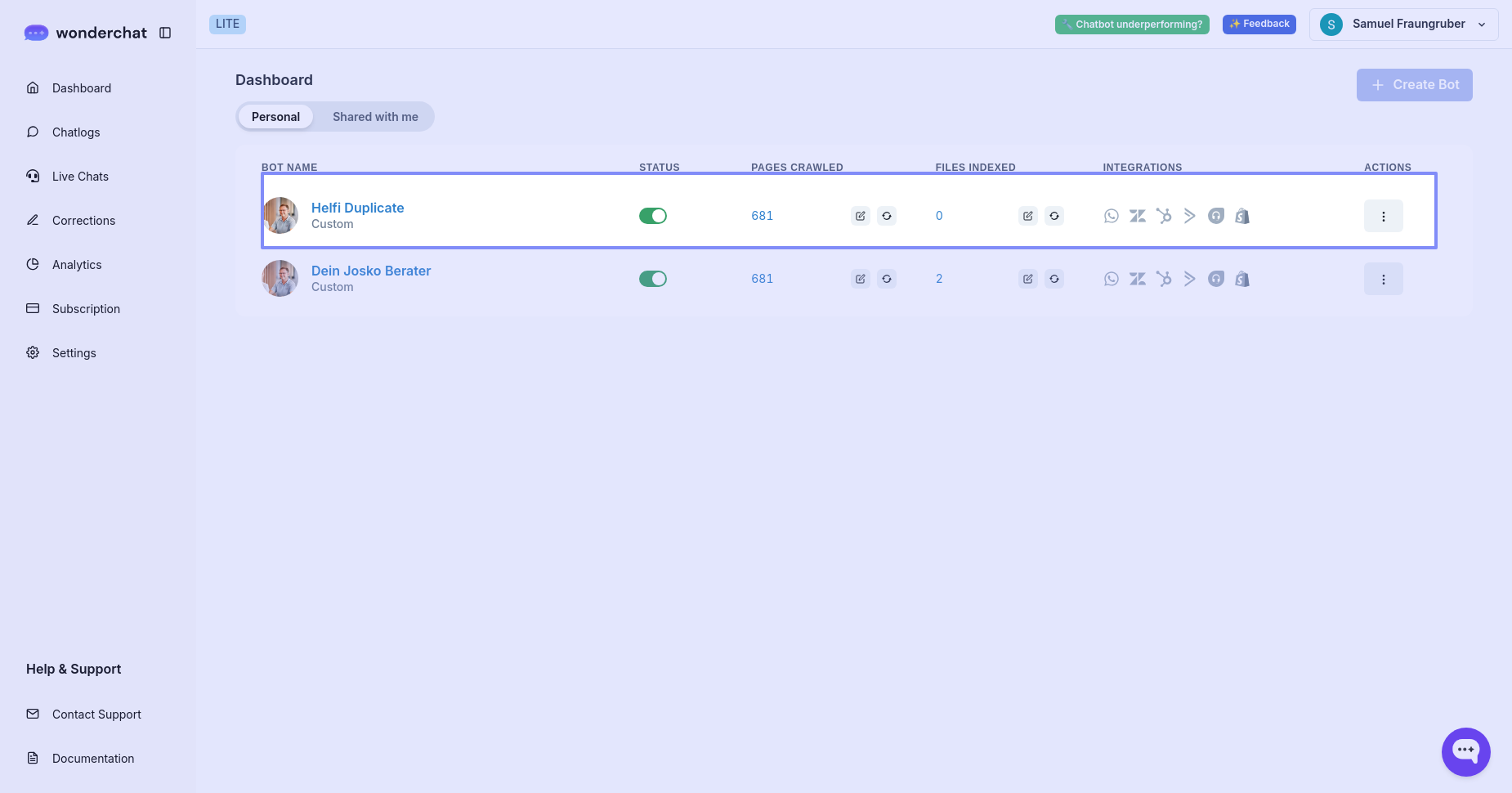
Task: Open Shopify integration for Helfi Duplicate
Action: 1241,216
